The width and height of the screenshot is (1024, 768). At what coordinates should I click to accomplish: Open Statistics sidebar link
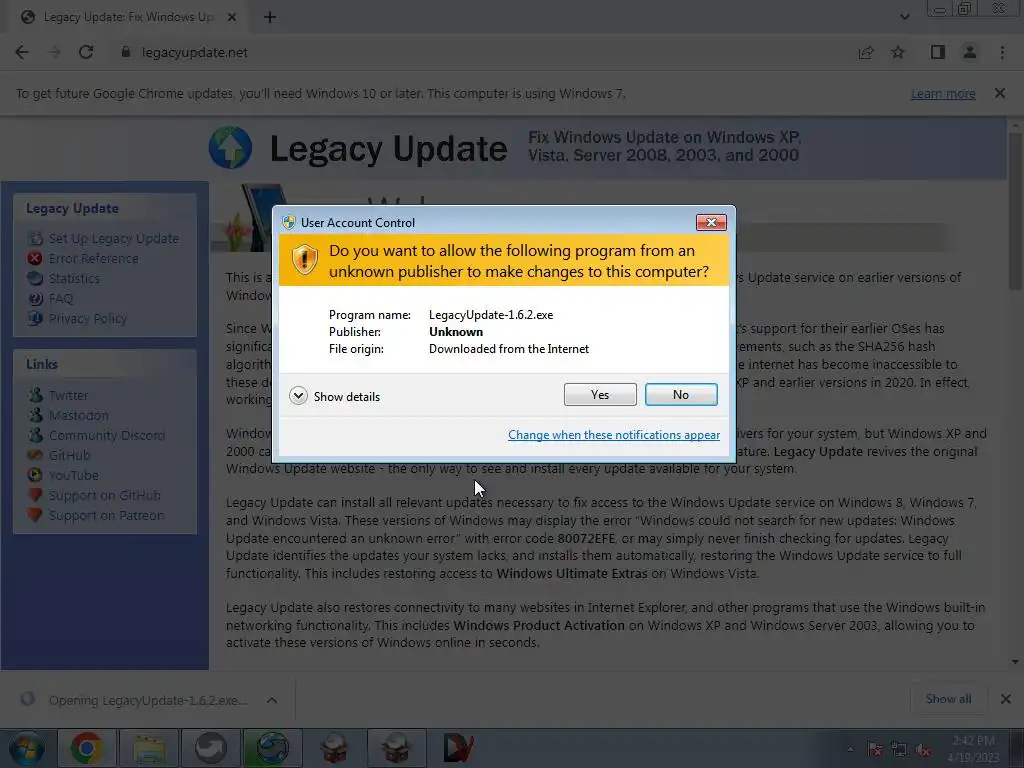coord(74,278)
